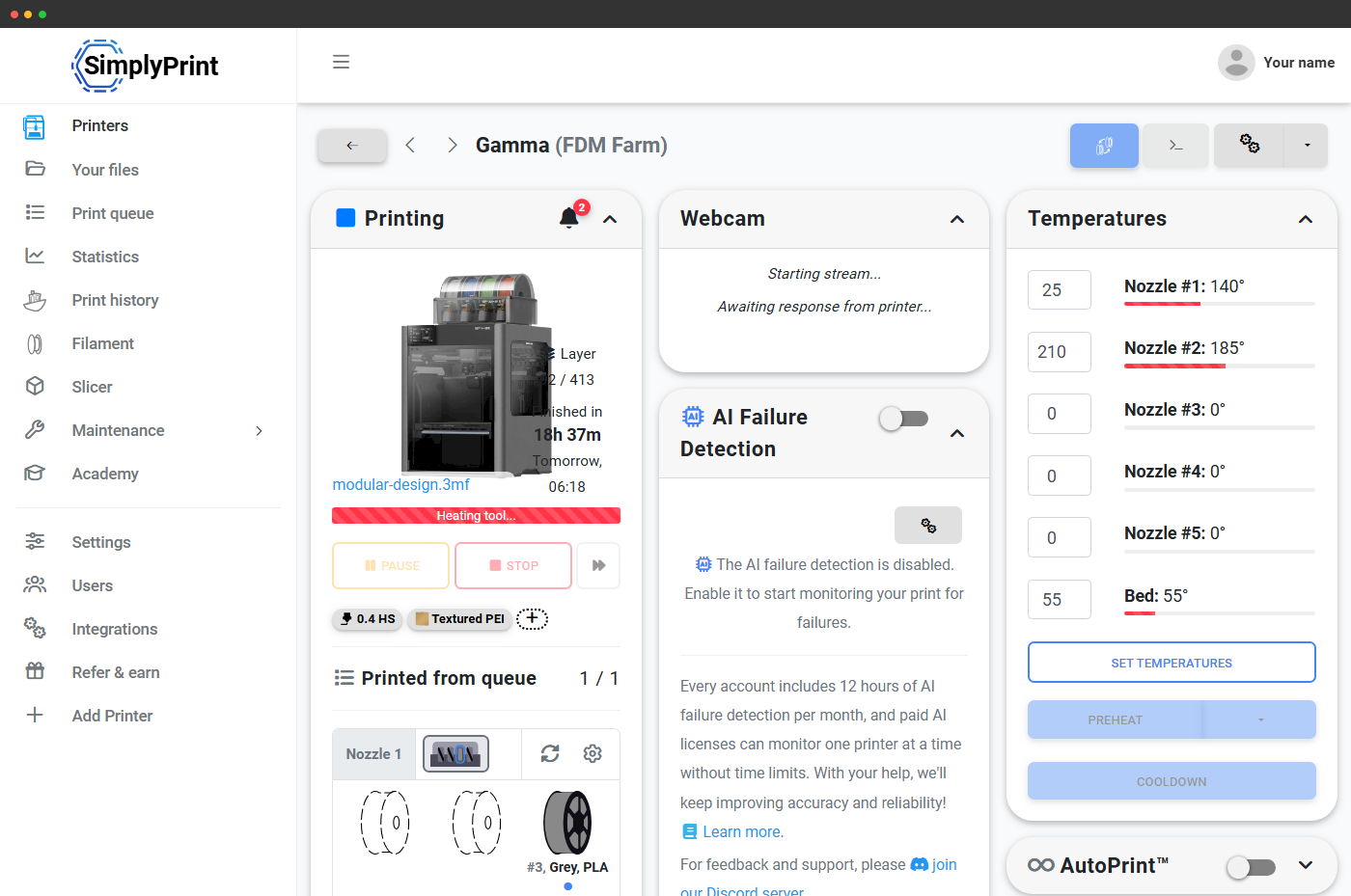The width and height of the screenshot is (1351, 896).
Task: Click Nozzle #2 target temperature field
Action: [x=1060, y=352]
